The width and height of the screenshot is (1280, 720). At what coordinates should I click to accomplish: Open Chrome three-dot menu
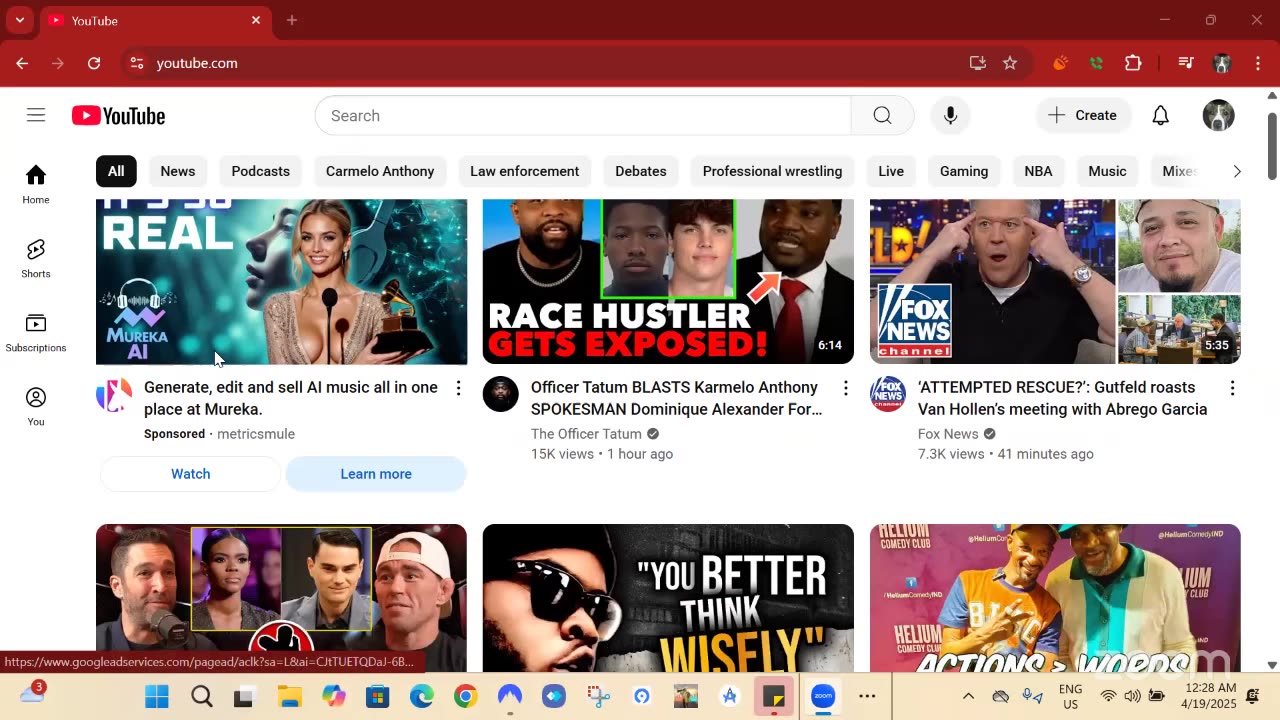point(1257,63)
